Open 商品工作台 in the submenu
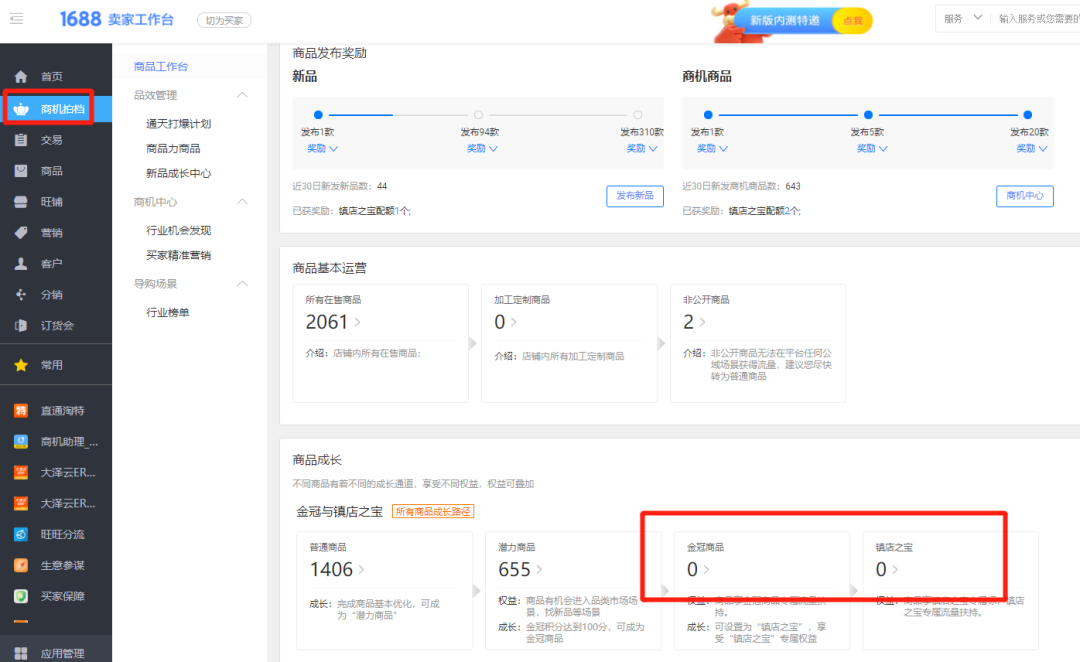Screen dimensions: 1080x662 [161, 67]
